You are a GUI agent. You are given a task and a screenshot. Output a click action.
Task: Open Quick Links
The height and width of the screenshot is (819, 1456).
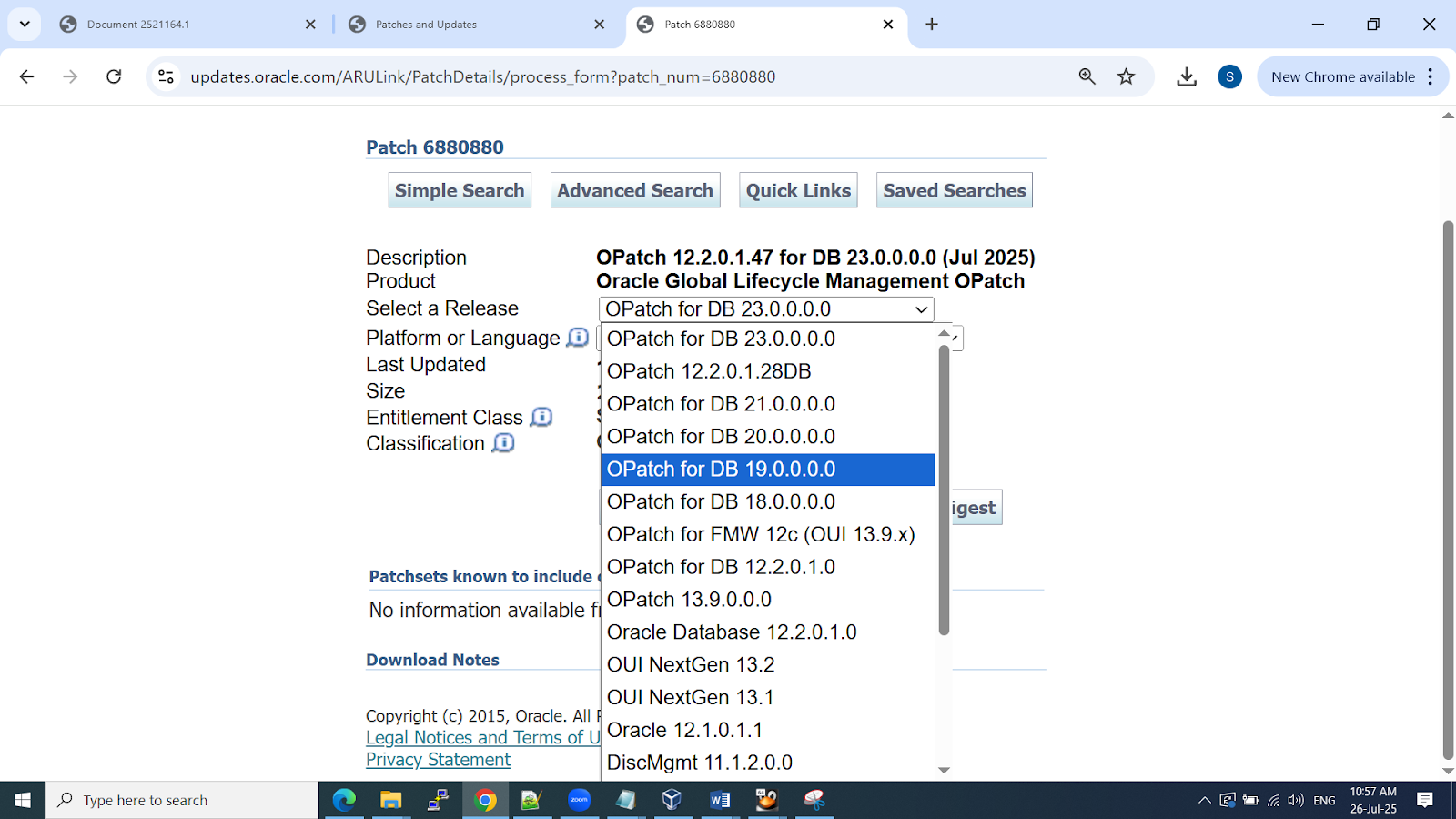[798, 190]
